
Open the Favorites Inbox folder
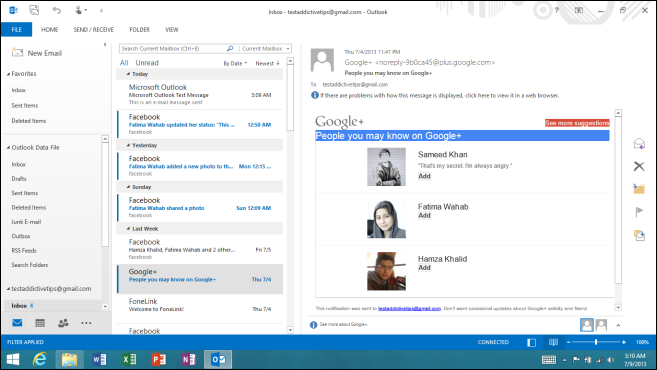19,90
